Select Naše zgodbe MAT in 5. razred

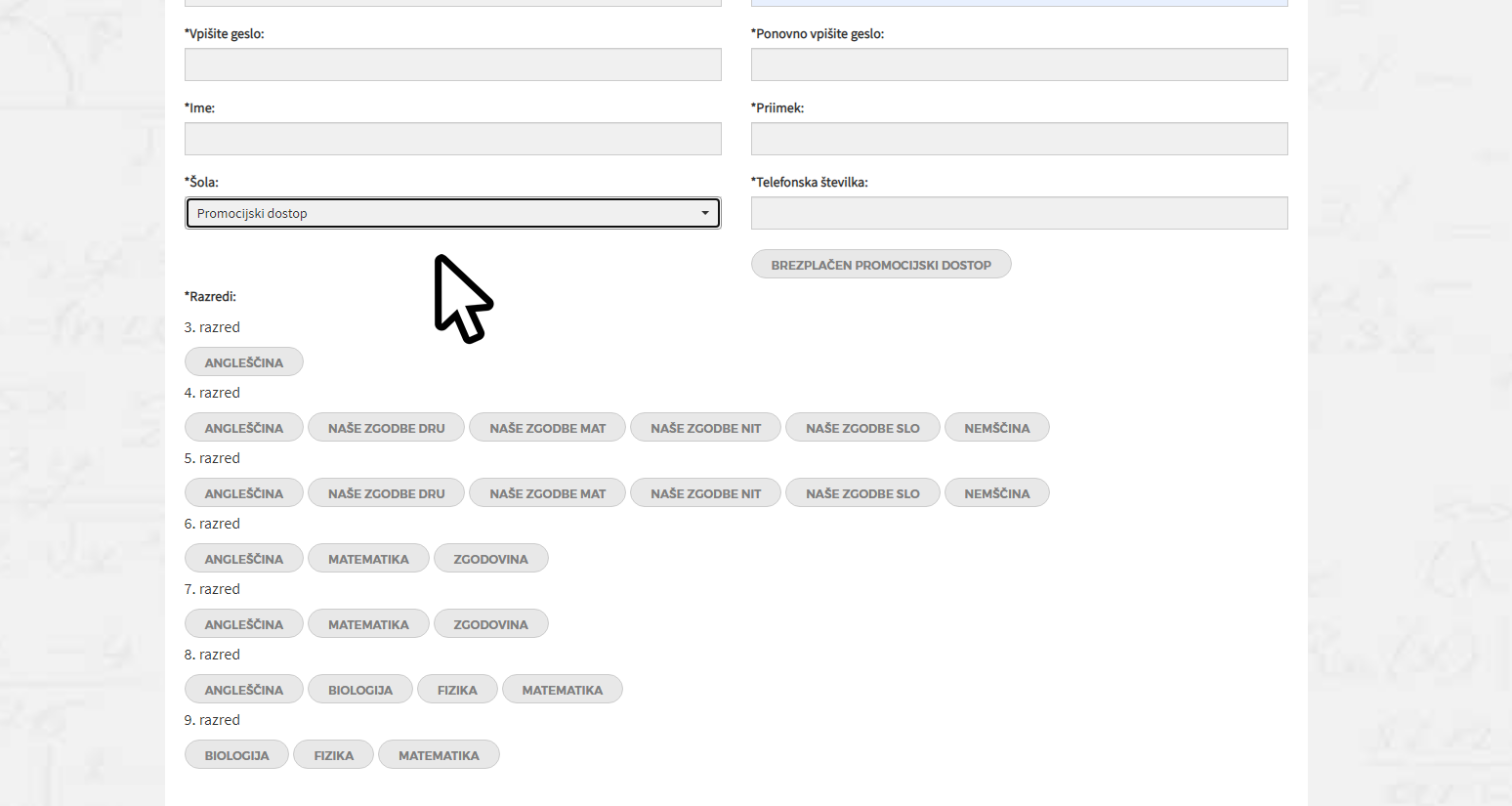coord(547,493)
